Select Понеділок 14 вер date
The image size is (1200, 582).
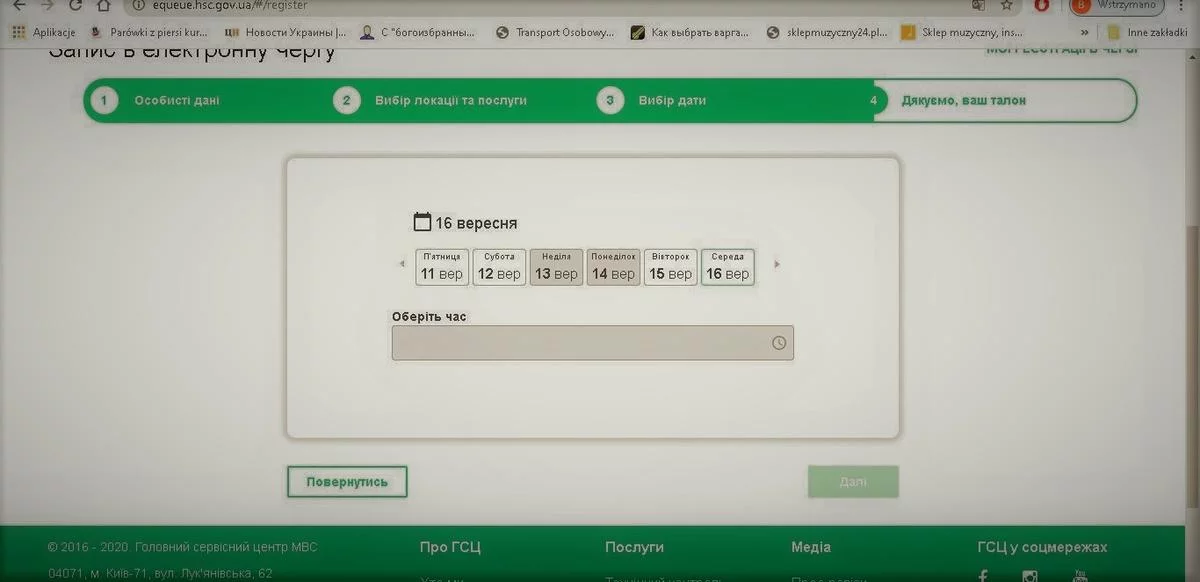pyautogui.click(x=613, y=267)
